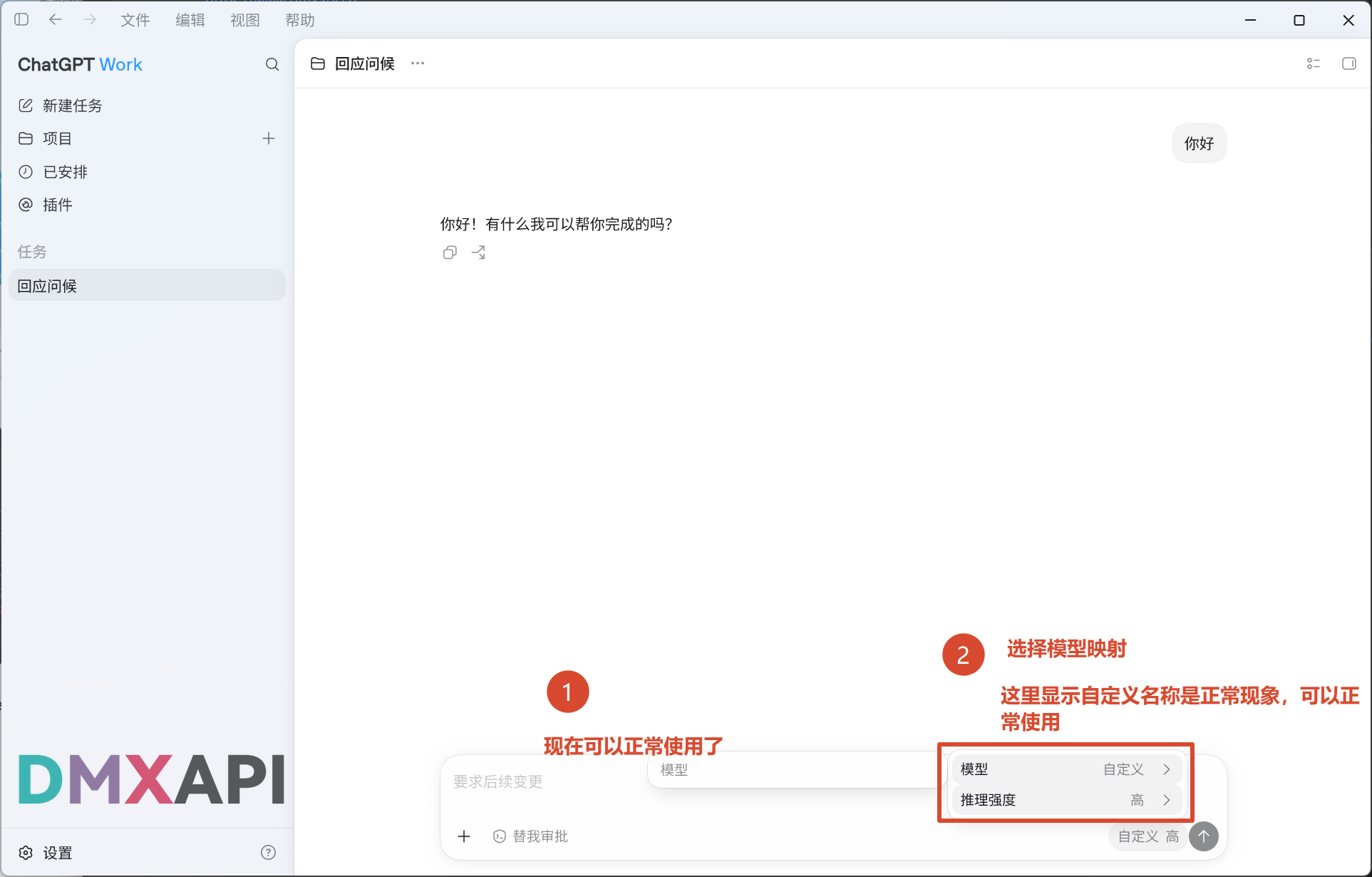Image resolution: width=1372 pixels, height=877 pixels.
Task: Click the plus attach icon in composer
Action: (464, 836)
